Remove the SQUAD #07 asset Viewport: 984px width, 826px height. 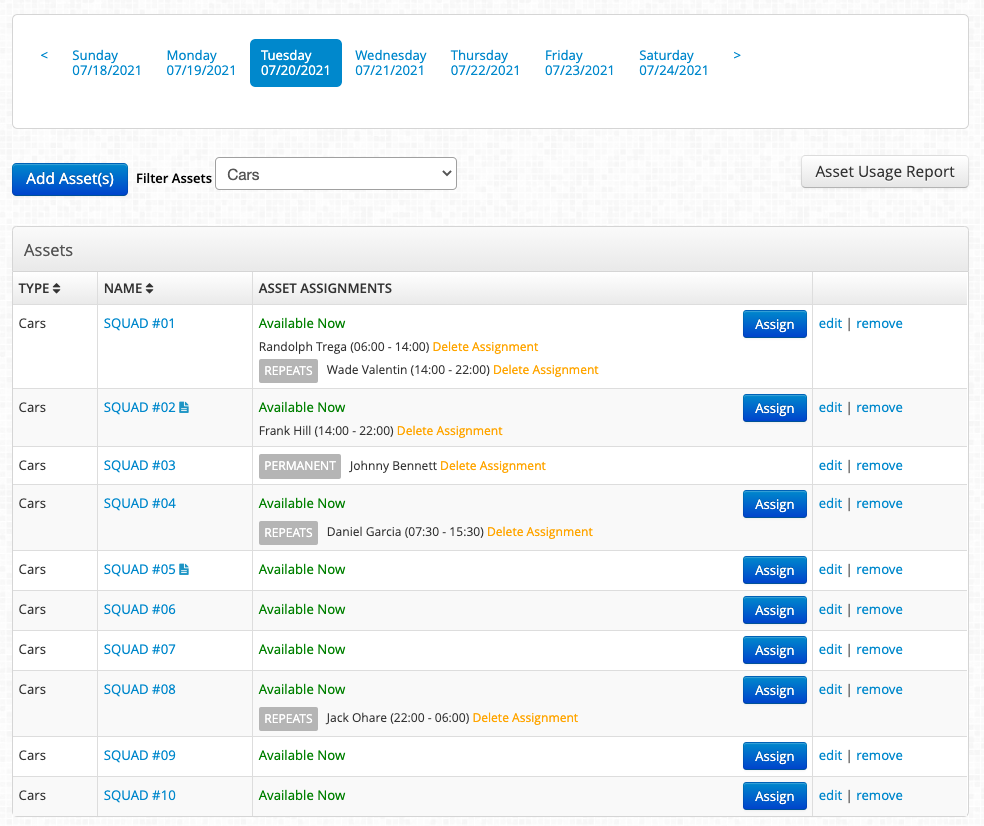879,650
